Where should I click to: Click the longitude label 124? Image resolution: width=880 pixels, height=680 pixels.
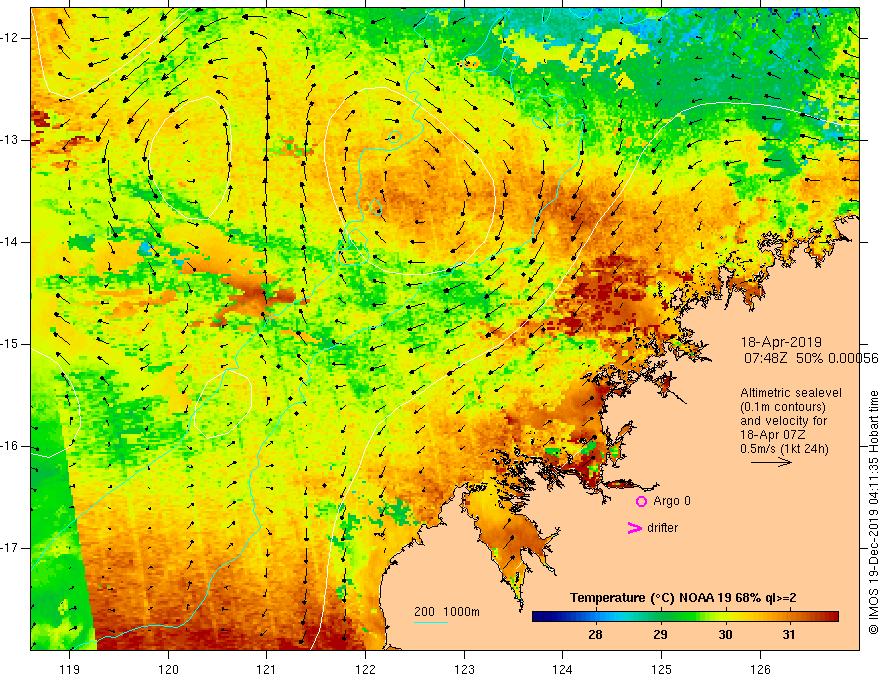(x=562, y=669)
